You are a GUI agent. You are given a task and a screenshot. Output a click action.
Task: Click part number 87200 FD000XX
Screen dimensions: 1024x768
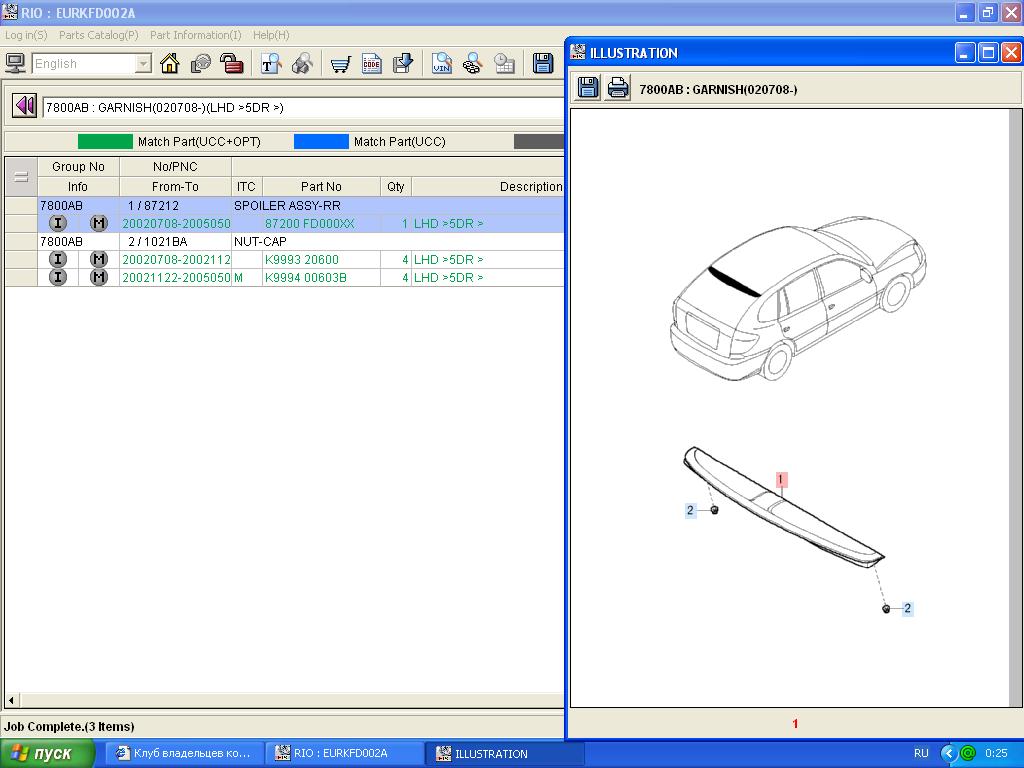click(x=309, y=223)
